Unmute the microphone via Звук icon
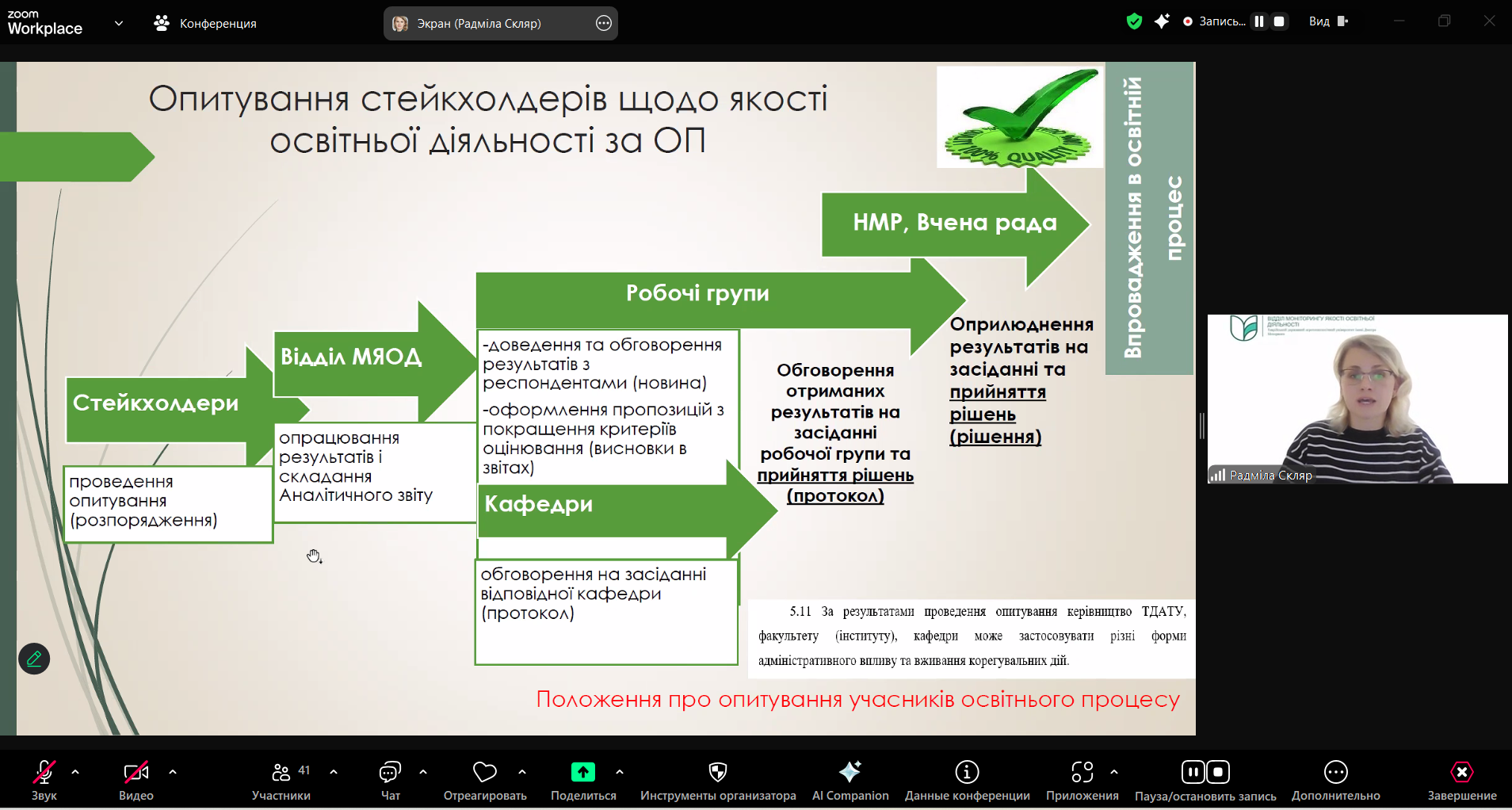 click(x=44, y=772)
